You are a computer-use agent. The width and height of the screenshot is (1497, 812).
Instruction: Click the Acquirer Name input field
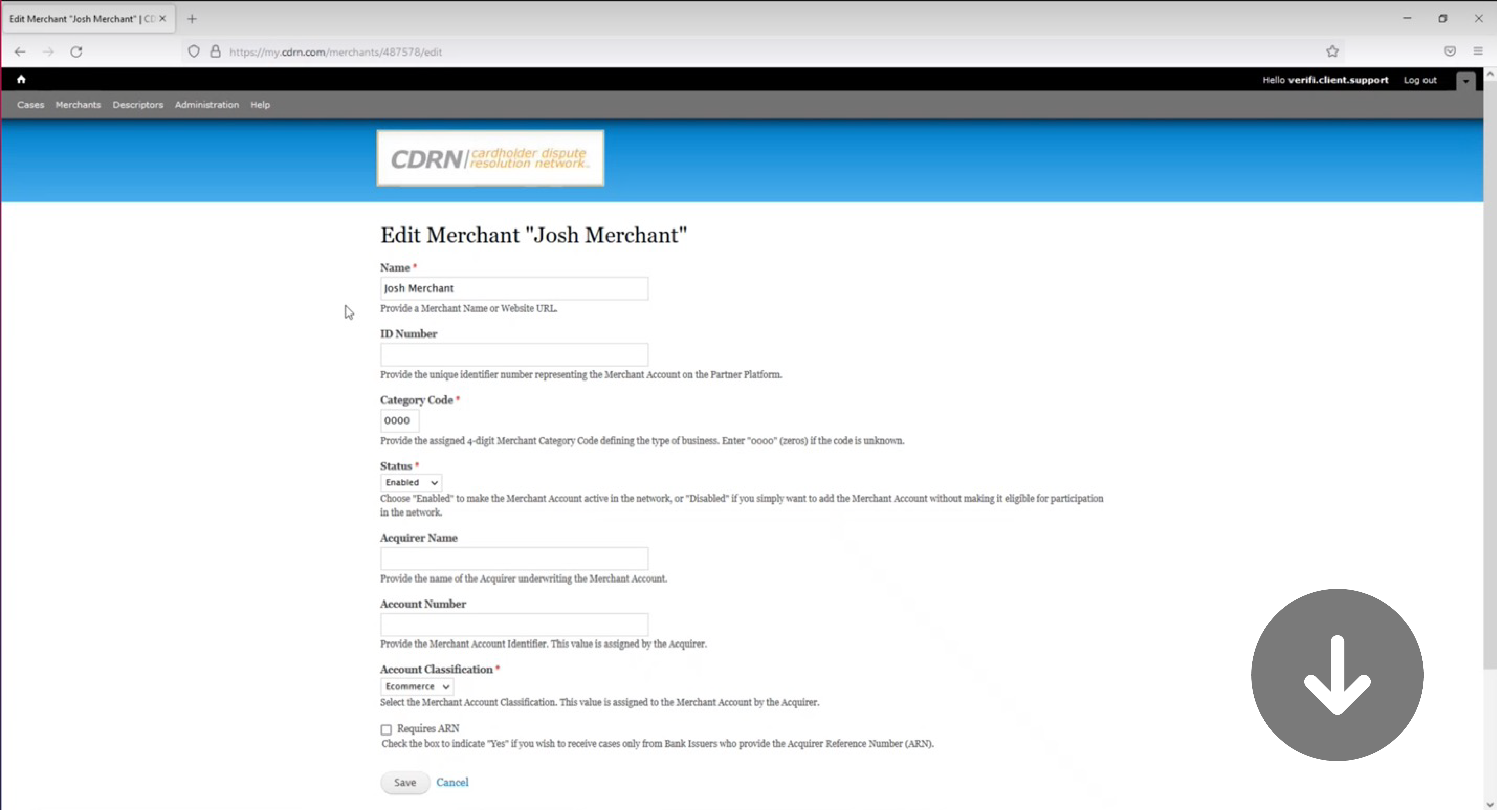click(x=514, y=559)
